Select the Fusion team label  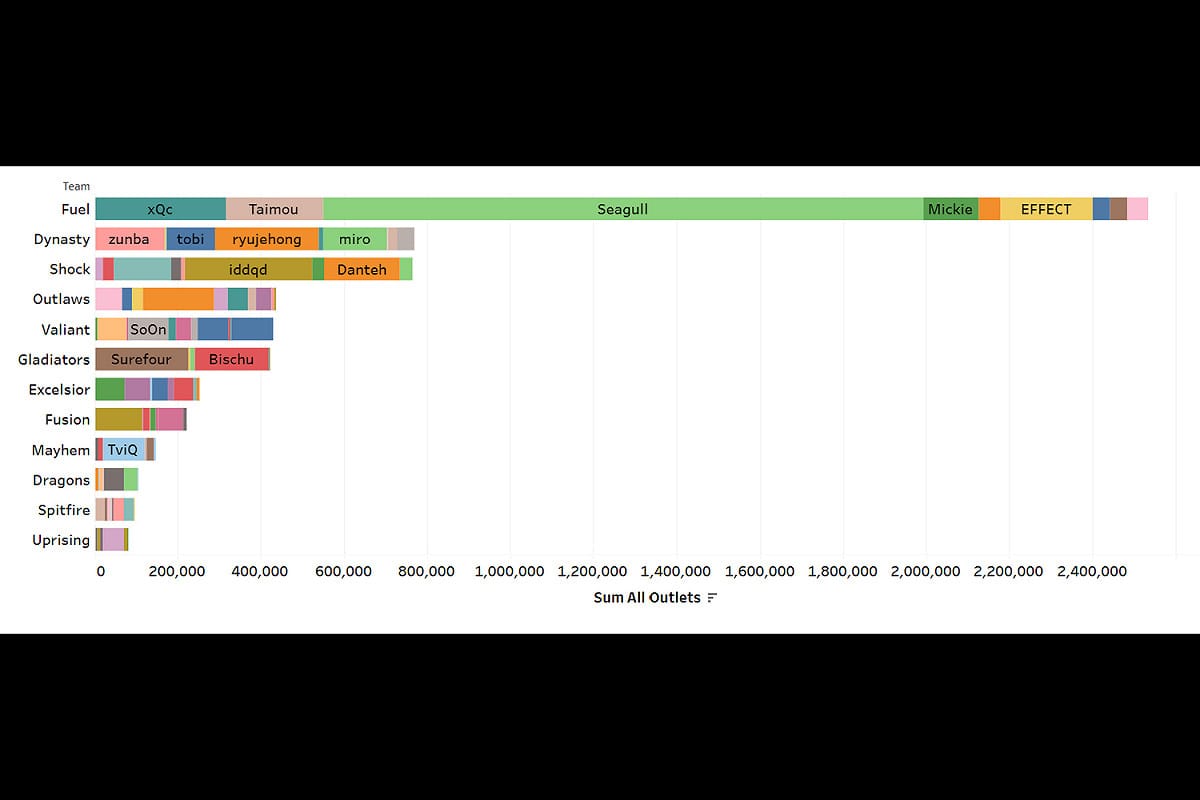pyautogui.click(x=68, y=419)
